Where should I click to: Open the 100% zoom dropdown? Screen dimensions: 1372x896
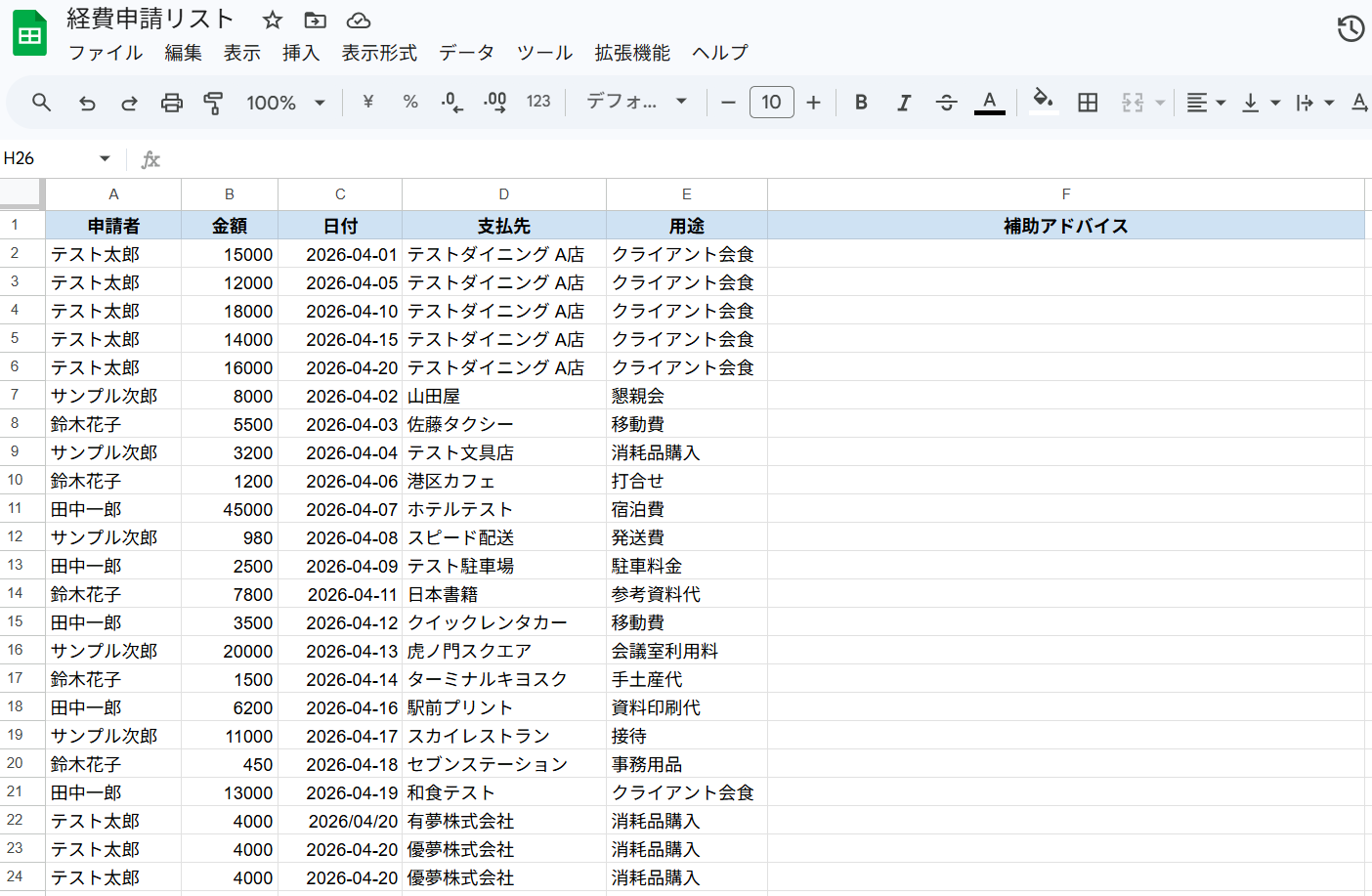(x=285, y=102)
